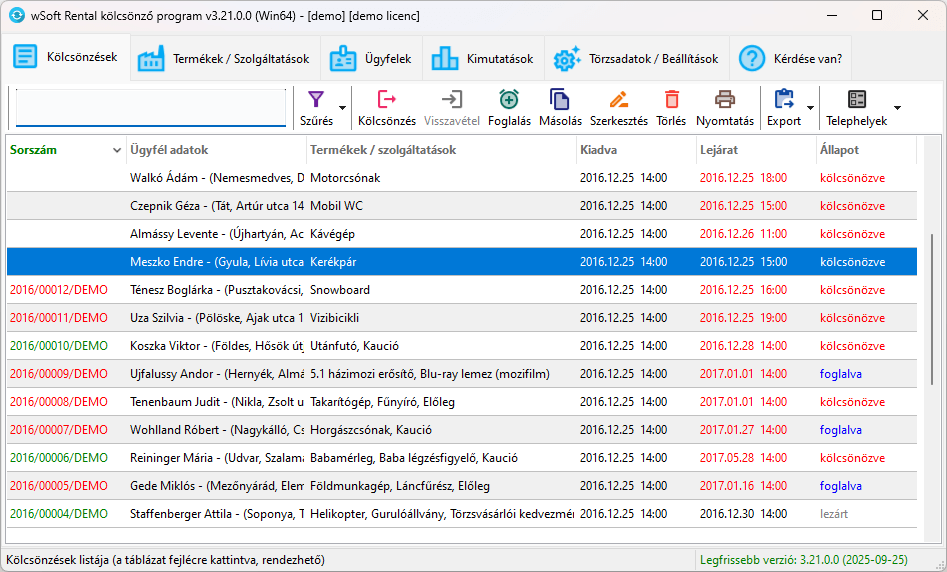Click the Nyomtatás printer icon
Viewport: 947px width, 572px height.
coord(725,99)
